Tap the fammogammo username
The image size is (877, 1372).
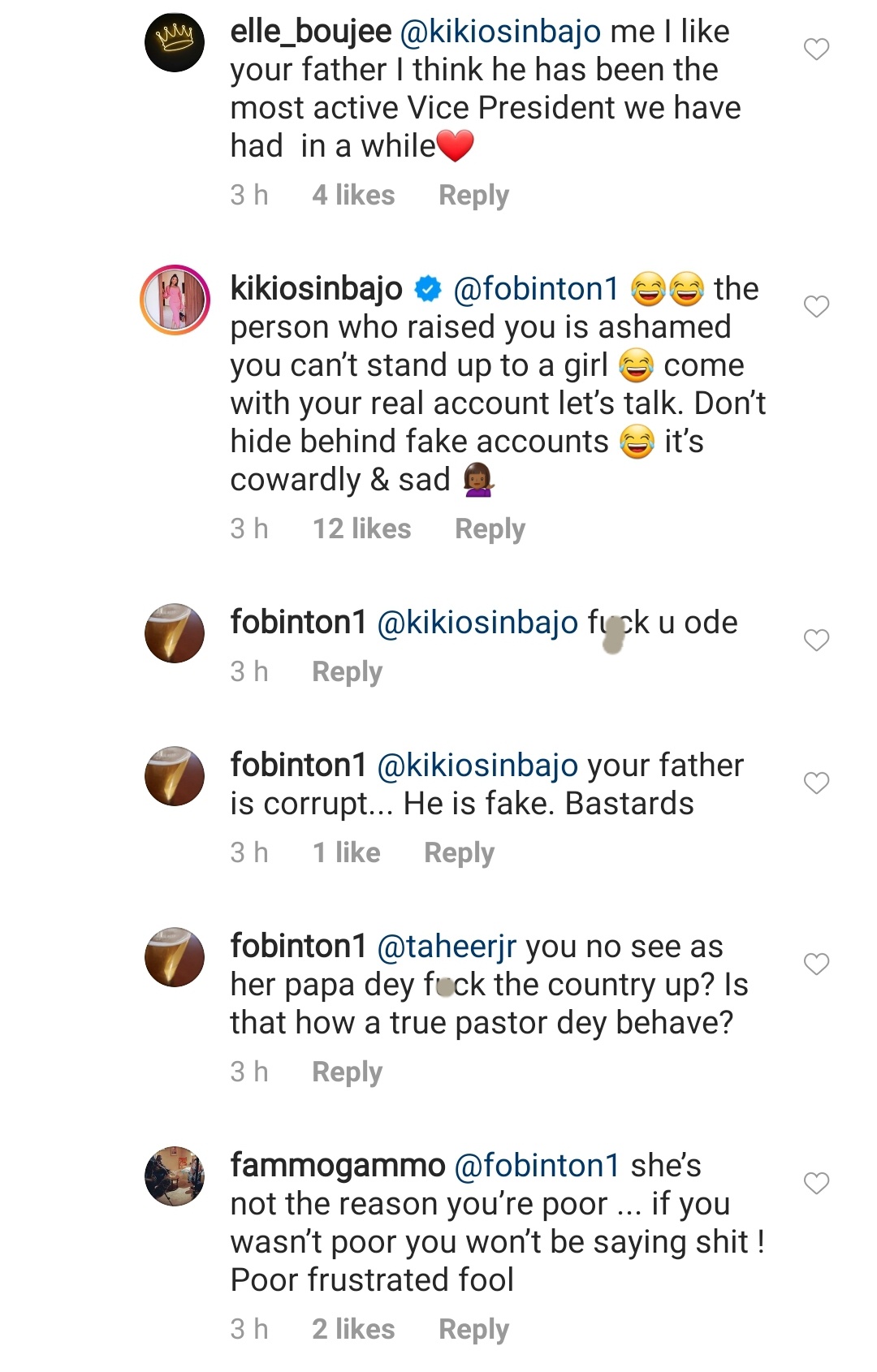(338, 1166)
